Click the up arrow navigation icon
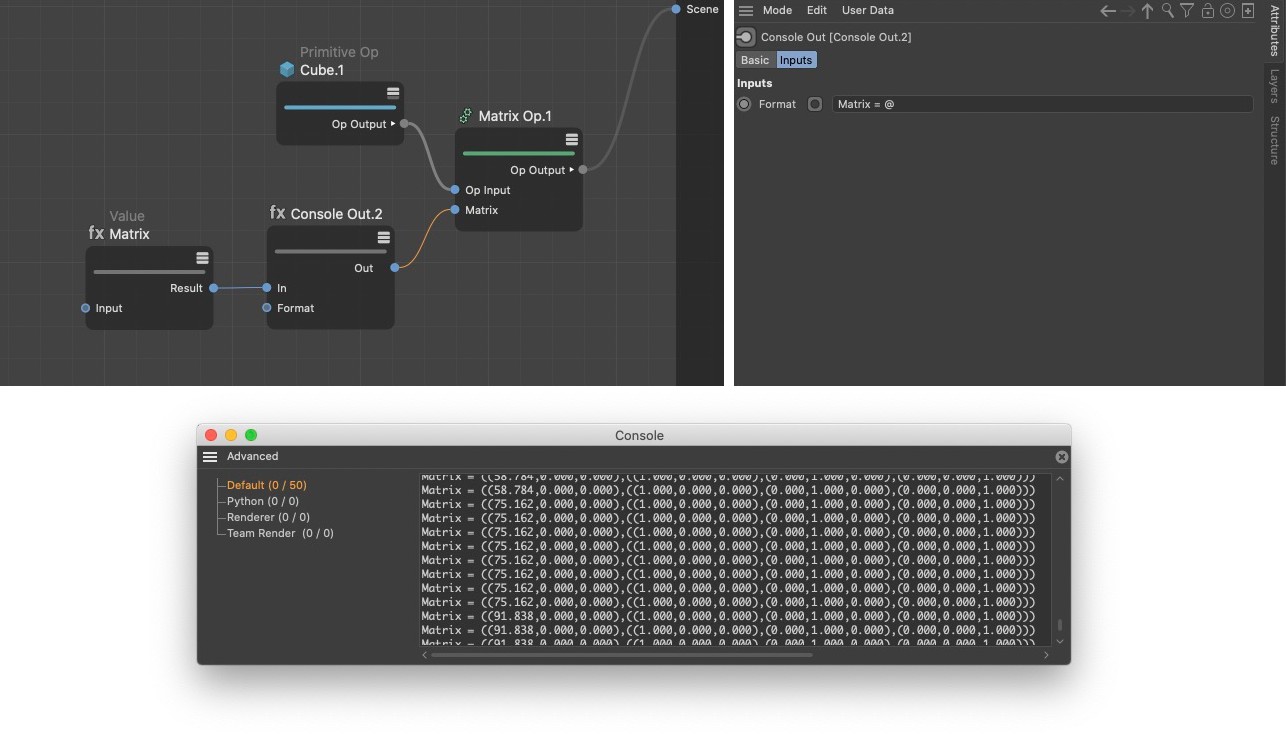Screen dimensions: 1286x739 coord(1147,11)
